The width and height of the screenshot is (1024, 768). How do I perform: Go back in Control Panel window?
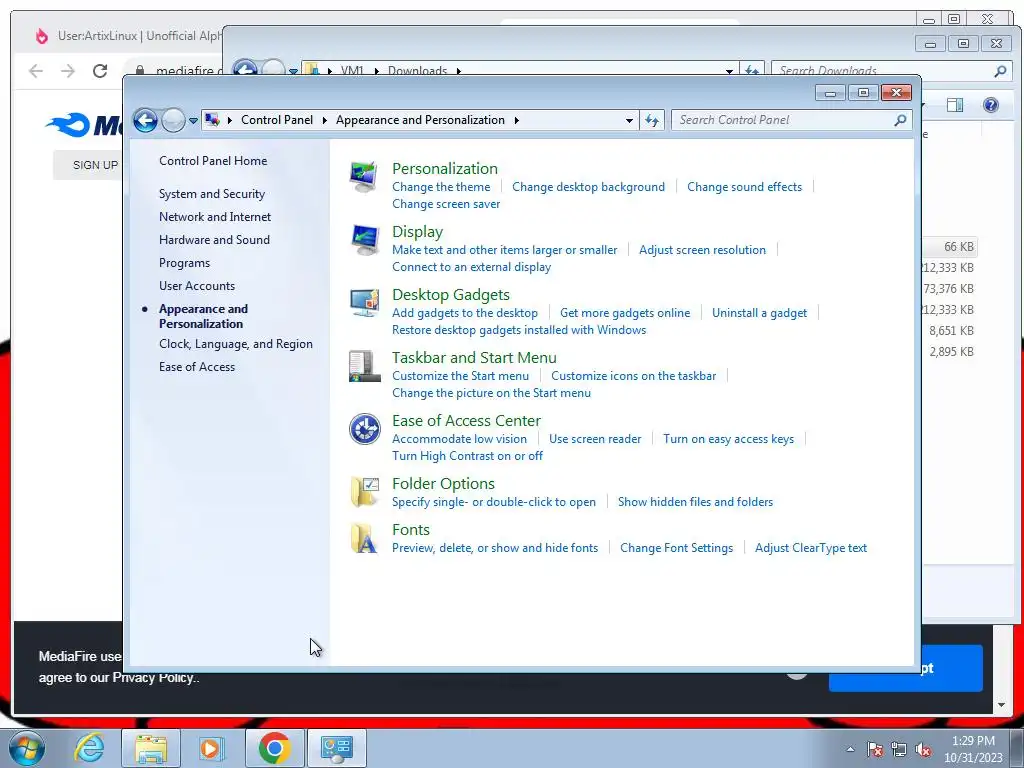click(145, 120)
